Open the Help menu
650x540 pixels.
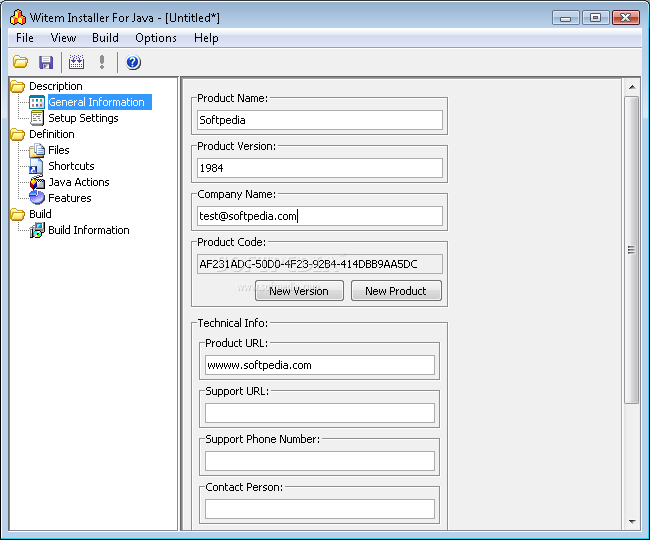206,38
